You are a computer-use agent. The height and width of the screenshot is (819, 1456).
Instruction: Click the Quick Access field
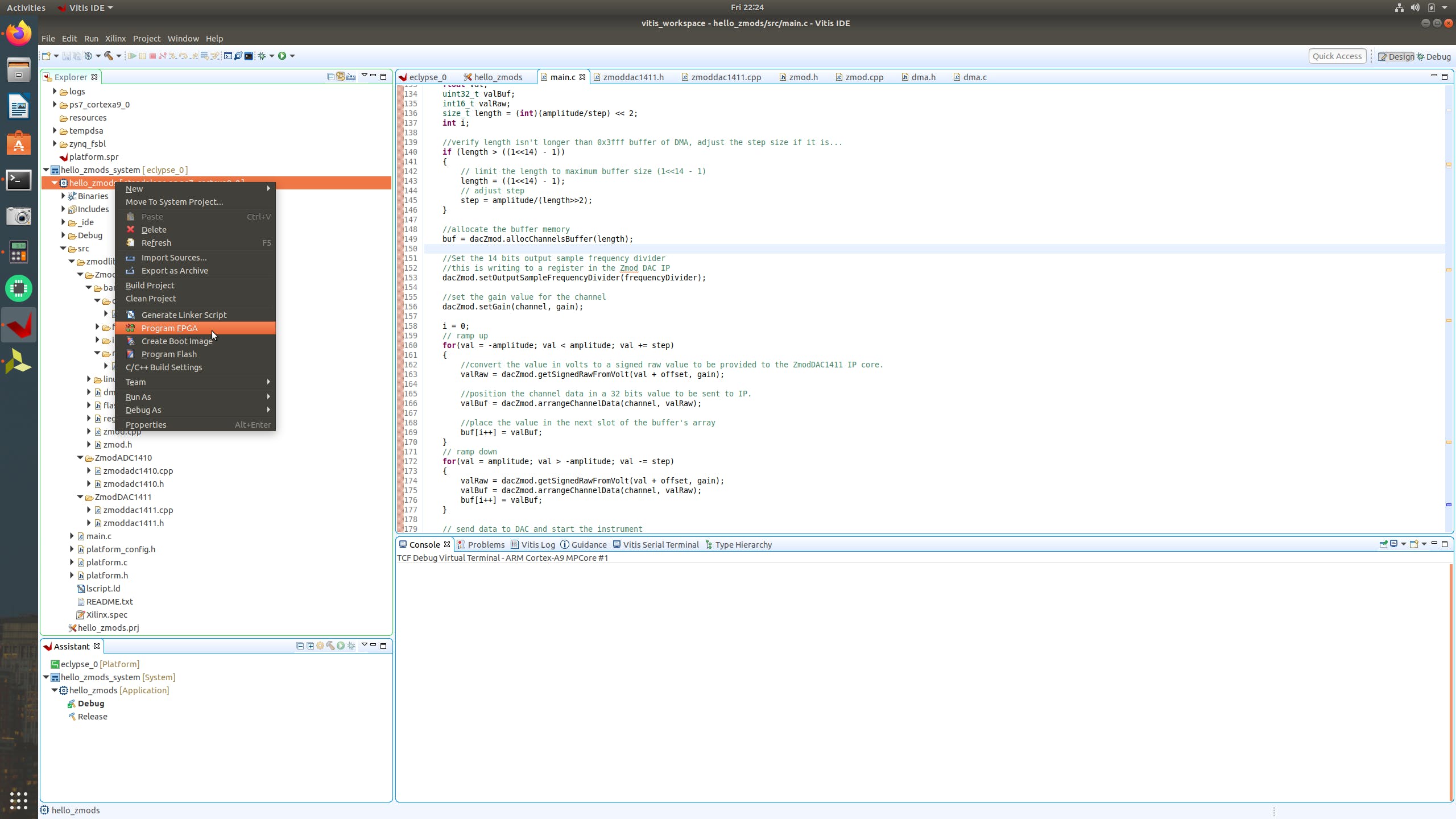click(1337, 56)
